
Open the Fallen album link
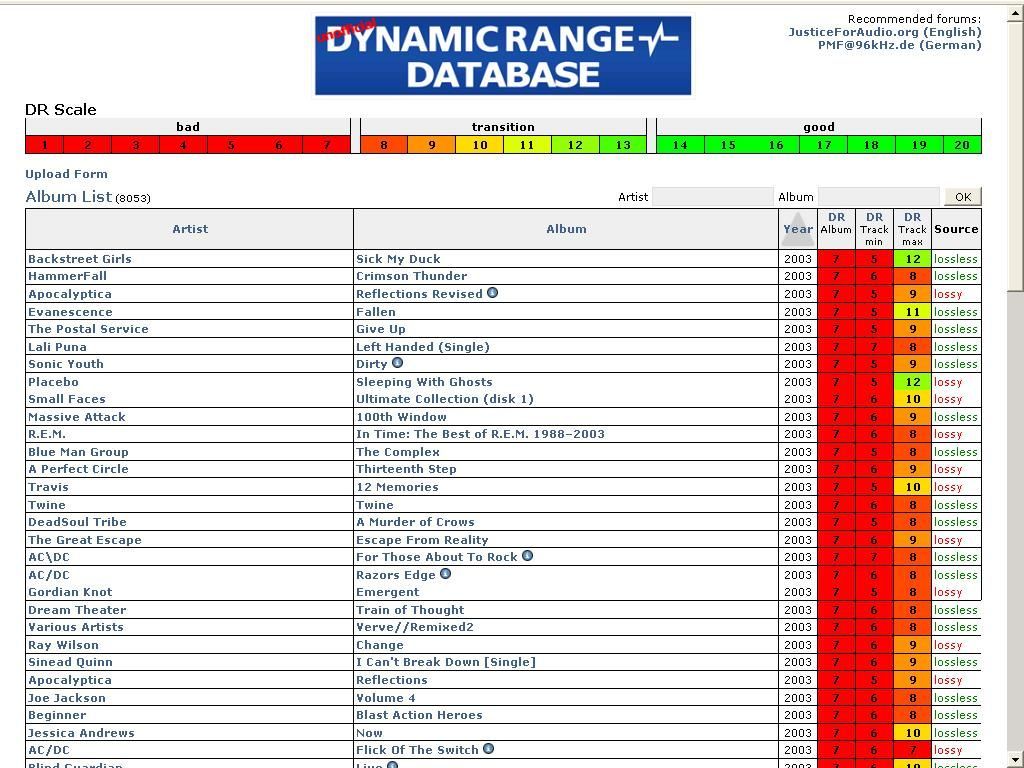(x=376, y=312)
